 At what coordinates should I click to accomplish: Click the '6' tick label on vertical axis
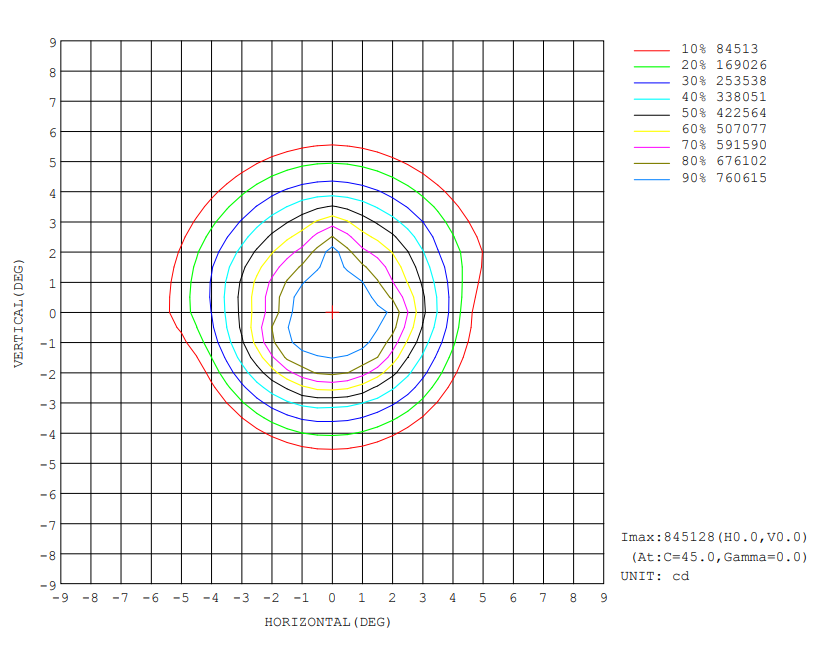coord(51,132)
